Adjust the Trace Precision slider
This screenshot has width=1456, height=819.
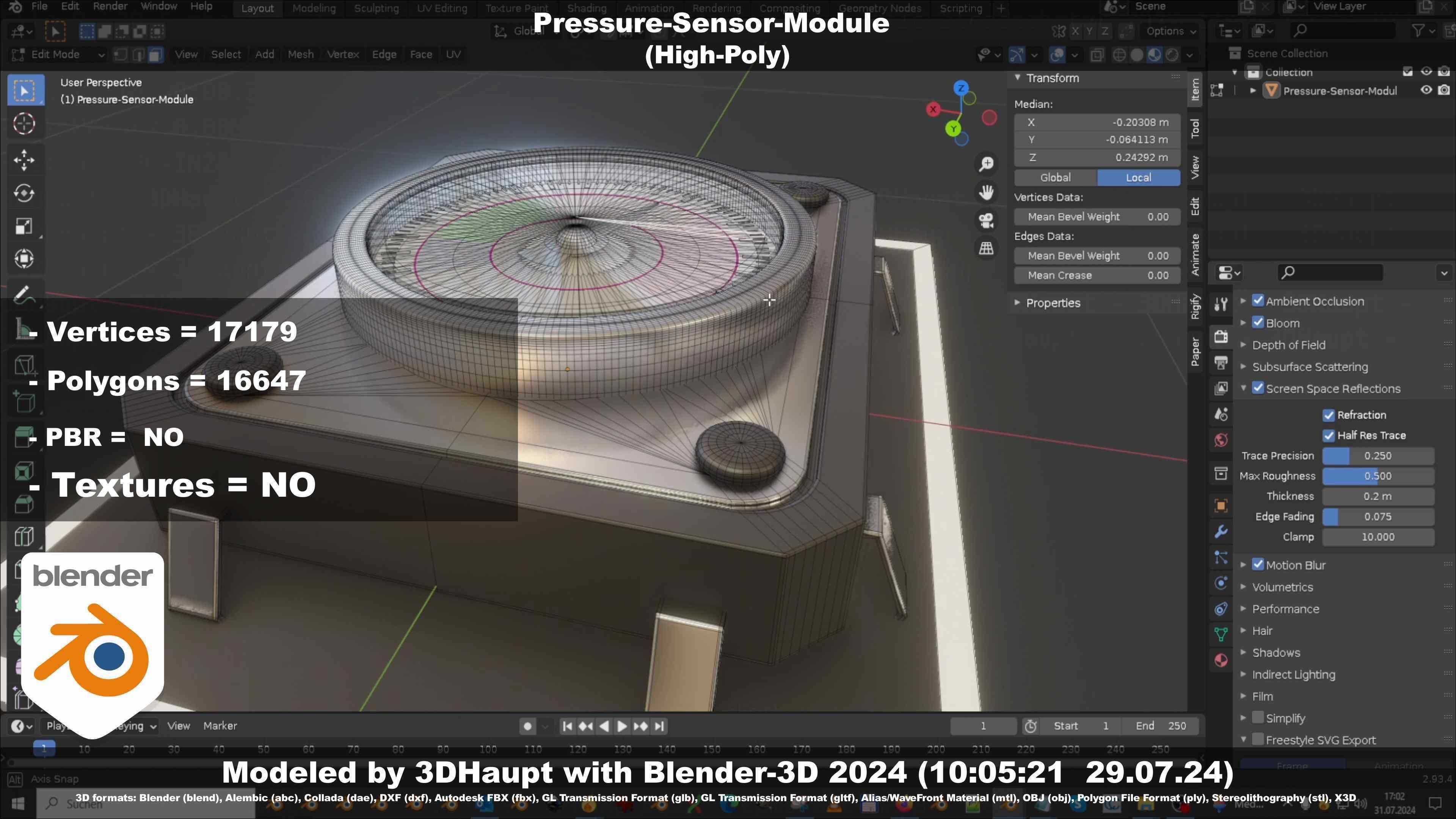(1378, 456)
